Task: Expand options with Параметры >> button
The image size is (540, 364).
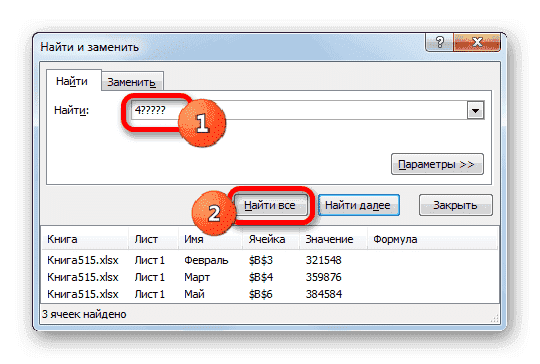Action: [x=437, y=164]
